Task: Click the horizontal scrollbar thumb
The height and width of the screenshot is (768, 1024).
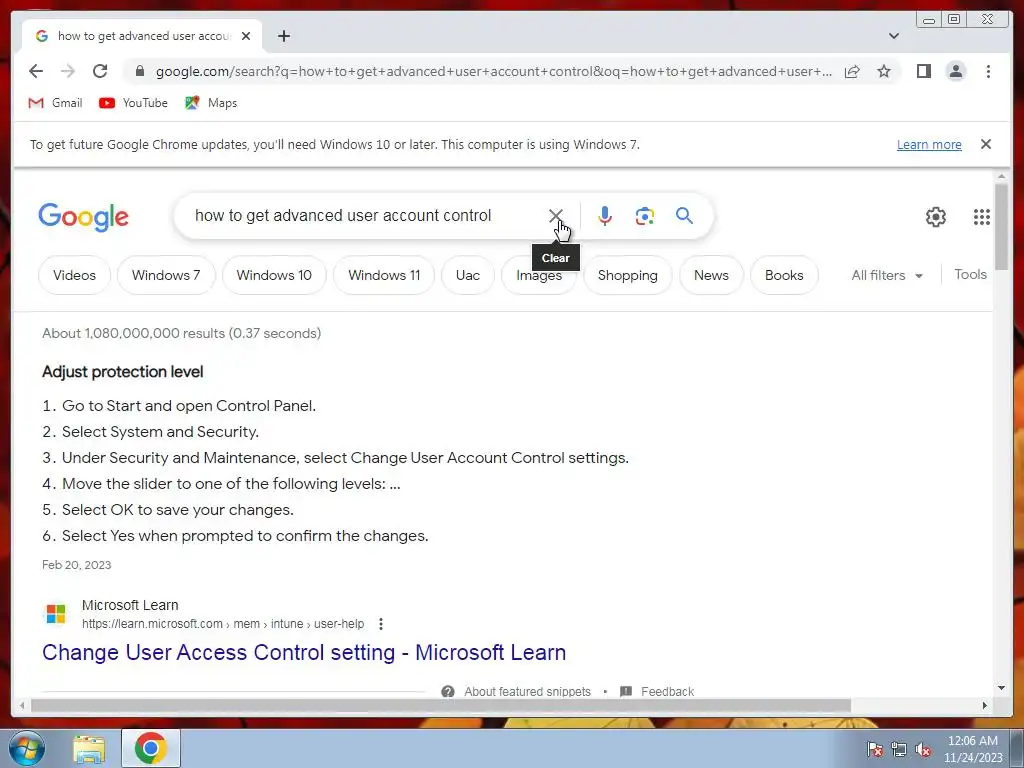Action: (x=441, y=705)
